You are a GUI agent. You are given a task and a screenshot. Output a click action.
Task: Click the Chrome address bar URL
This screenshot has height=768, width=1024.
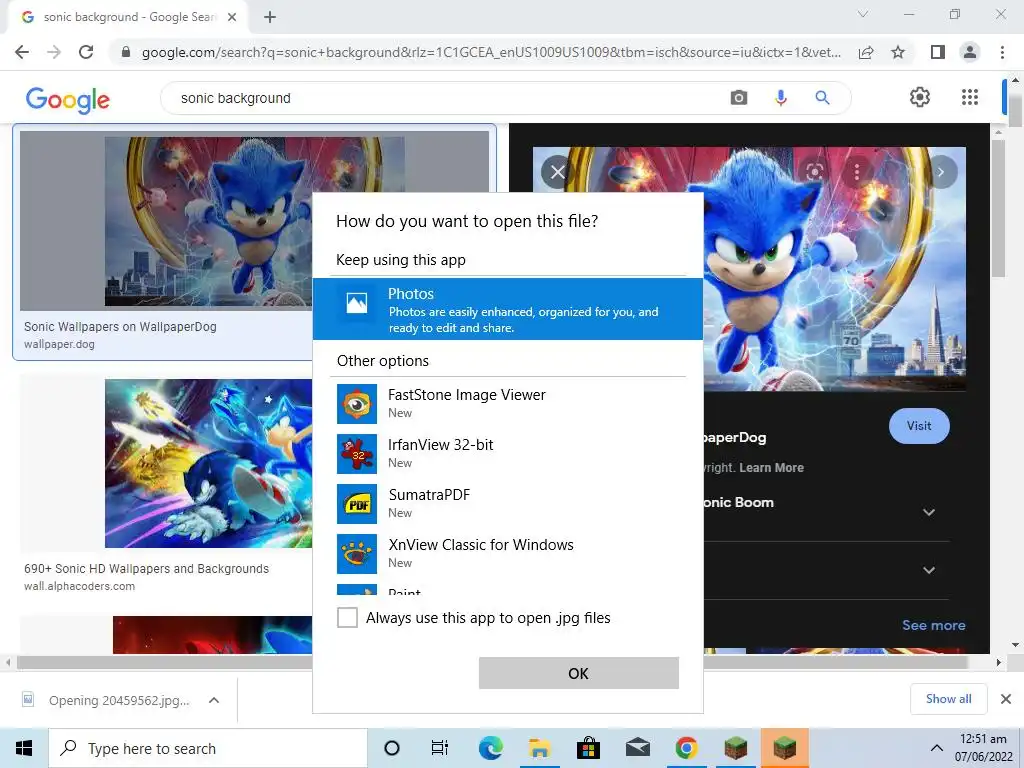click(491, 52)
